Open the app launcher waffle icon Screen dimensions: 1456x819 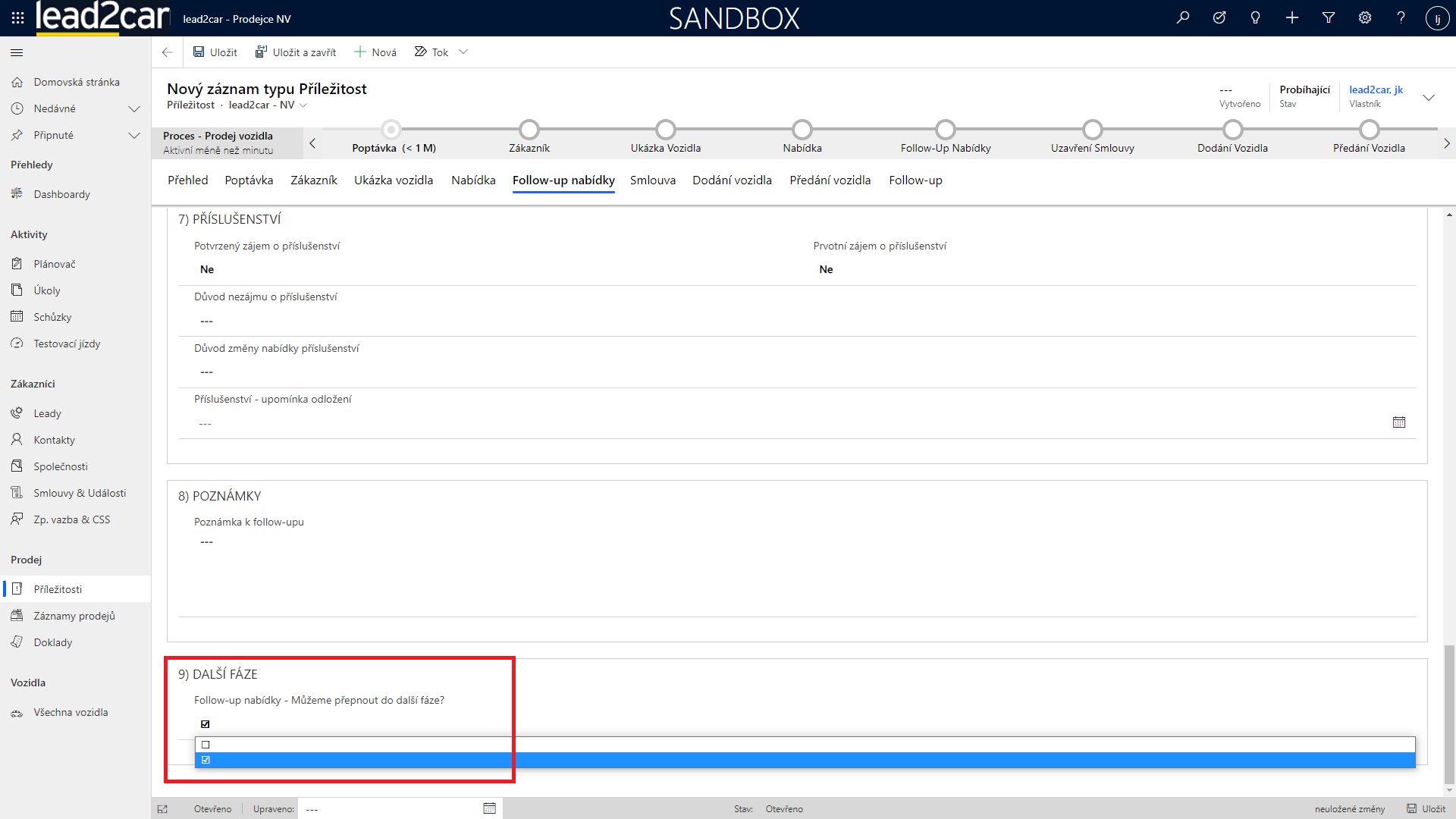pyautogui.click(x=17, y=17)
